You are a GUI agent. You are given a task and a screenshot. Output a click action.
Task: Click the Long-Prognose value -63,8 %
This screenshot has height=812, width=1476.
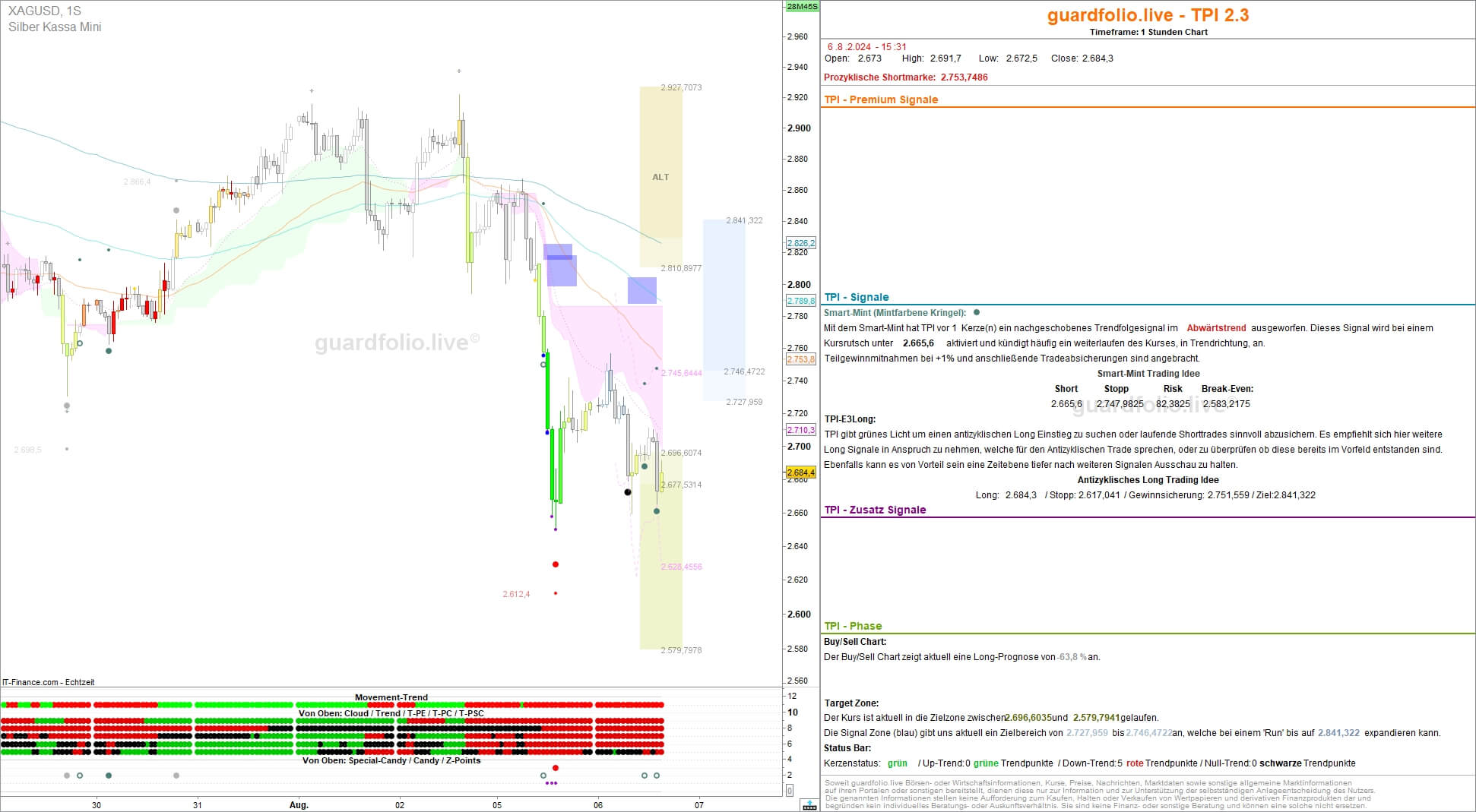(1072, 657)
